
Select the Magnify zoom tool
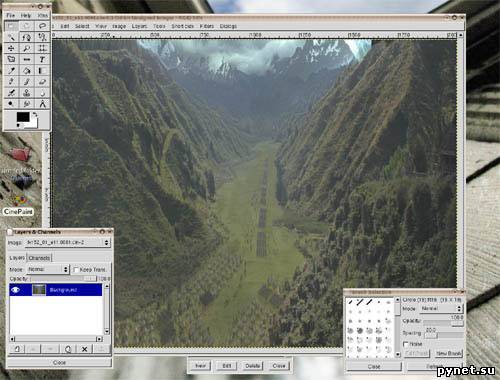(x=27, y=48)
